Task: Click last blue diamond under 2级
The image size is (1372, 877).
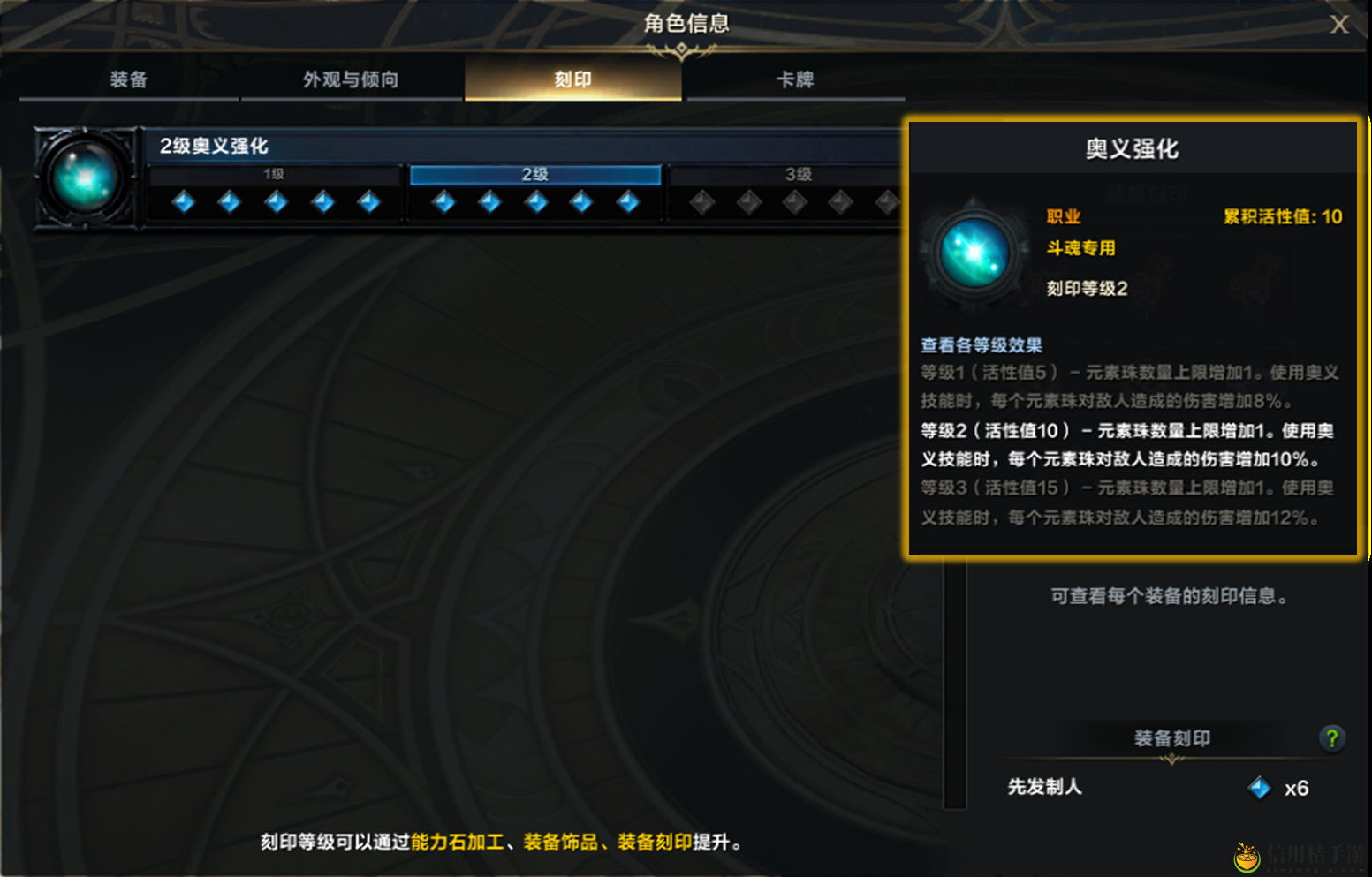Action: click(628, 202)
